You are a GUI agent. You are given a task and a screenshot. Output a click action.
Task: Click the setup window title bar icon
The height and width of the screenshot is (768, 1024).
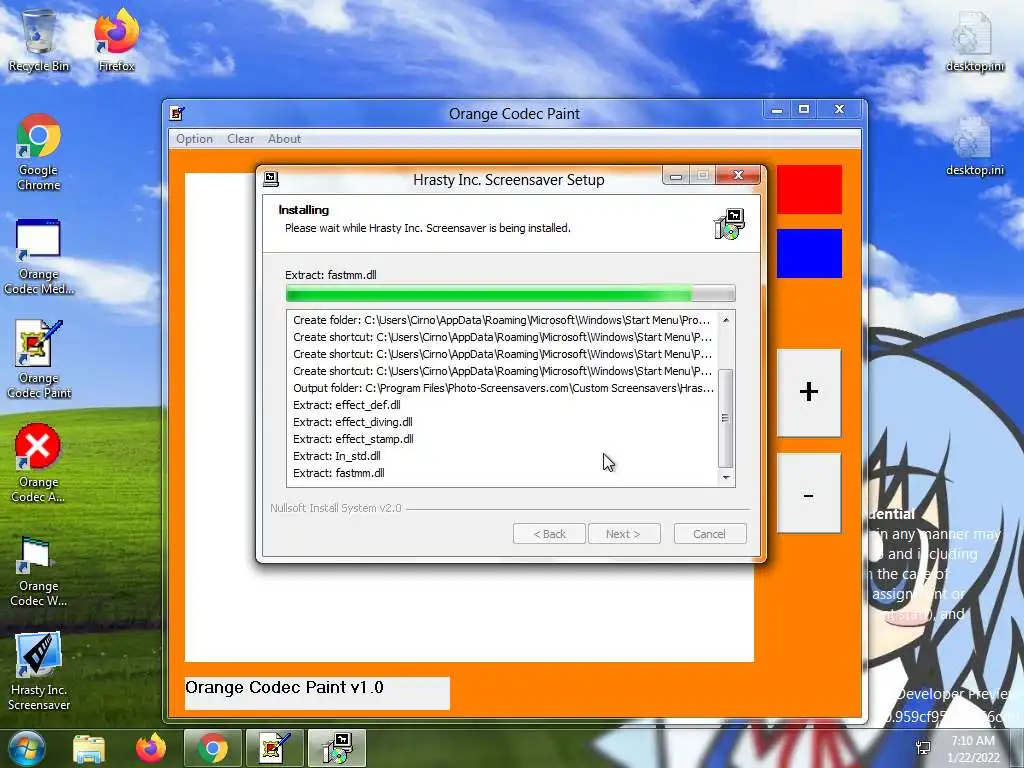click(271, 179)
